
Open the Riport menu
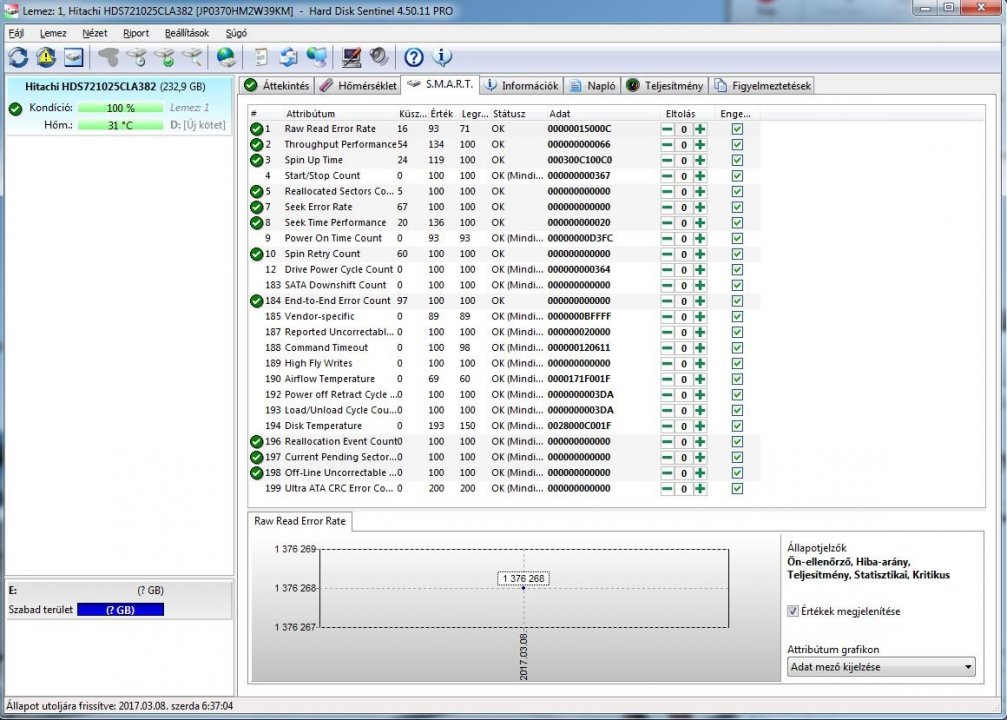[136, 33]
